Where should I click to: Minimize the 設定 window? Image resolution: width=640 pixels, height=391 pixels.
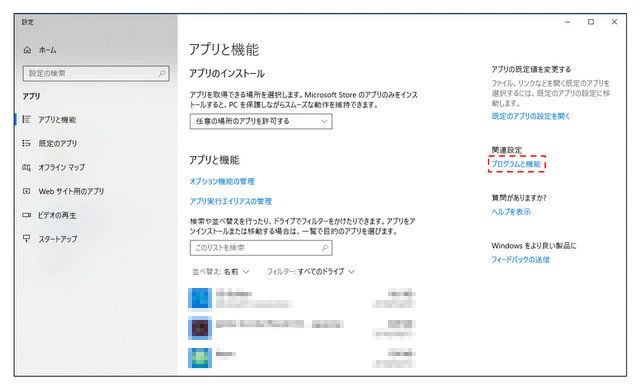[567, 22]
